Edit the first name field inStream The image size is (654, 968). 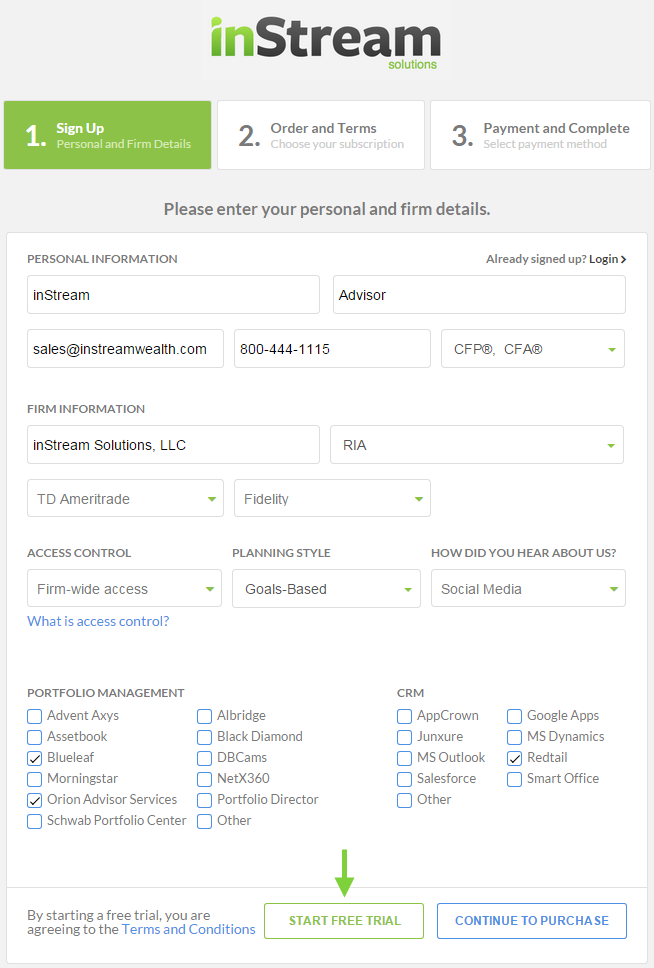(x=174, y=294)
